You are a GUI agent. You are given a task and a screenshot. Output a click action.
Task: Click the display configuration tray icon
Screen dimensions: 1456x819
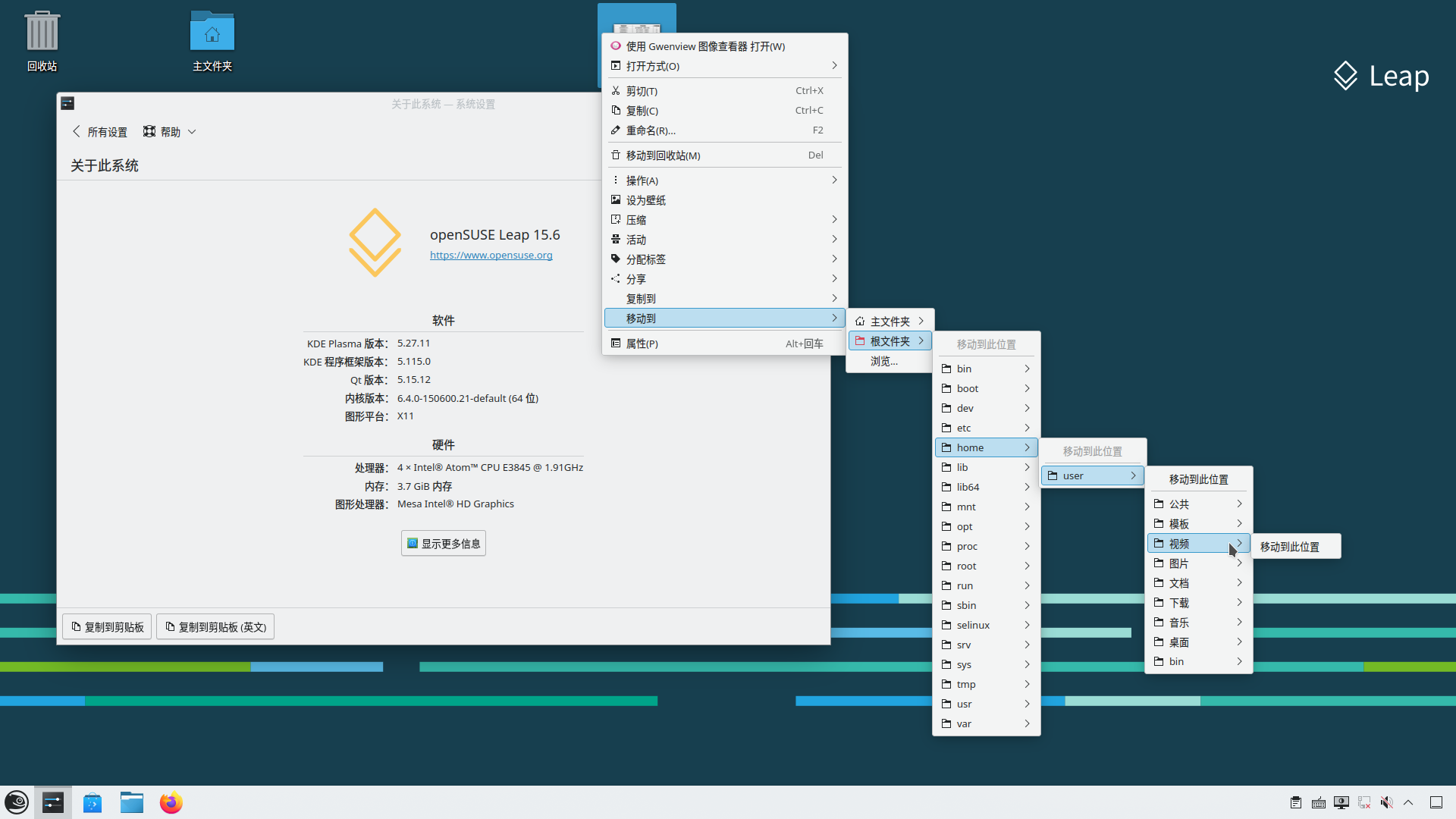[1341, 802]
